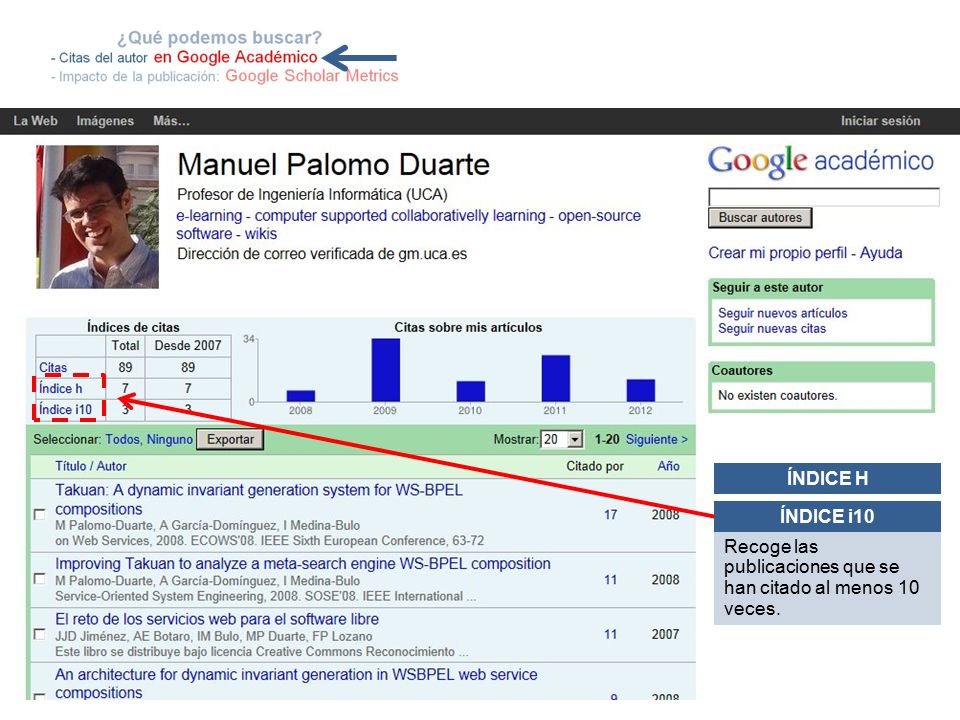Click Iniciar sesión link
The width and height of the screenshot is (960, 720).
click(880, 121)
